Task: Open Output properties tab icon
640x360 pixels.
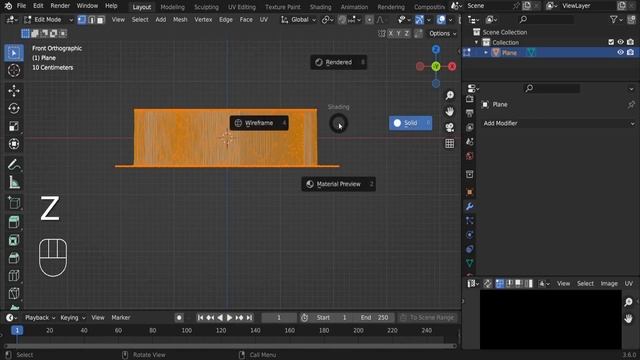Action: (x=469, y=113)
